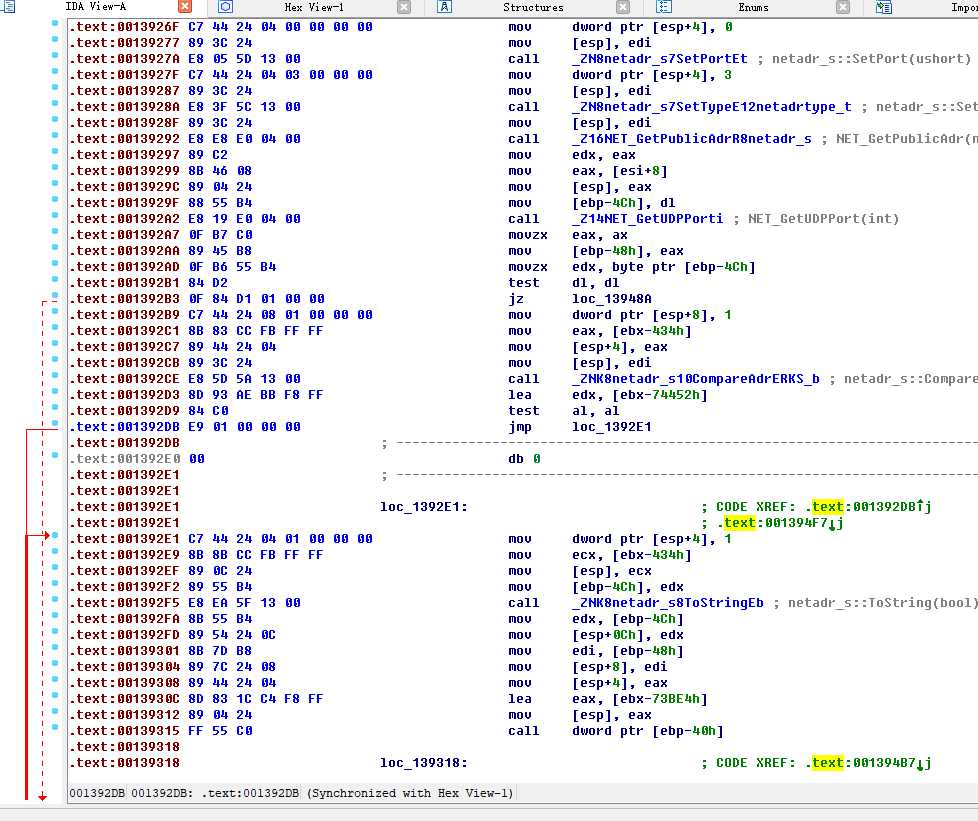This screenshot has height=821, width=978.
Task: Follow the NET_GetPublicAdr call target
Action: coord(692,138)
